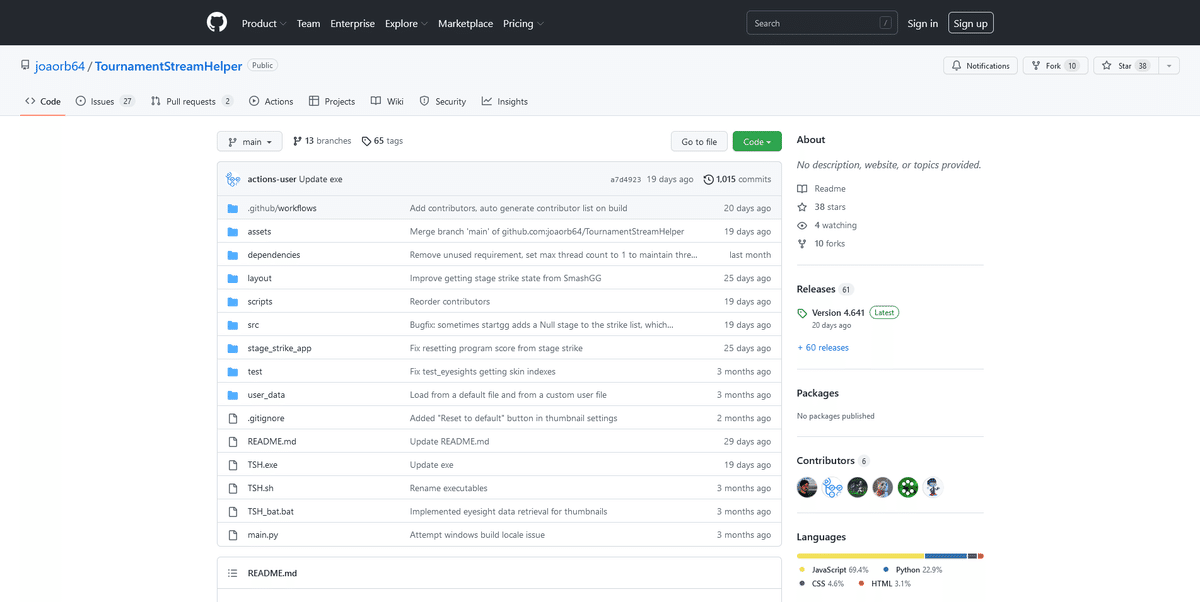
Task: Open the green Code dropdown button
Action: click(757, 142)
